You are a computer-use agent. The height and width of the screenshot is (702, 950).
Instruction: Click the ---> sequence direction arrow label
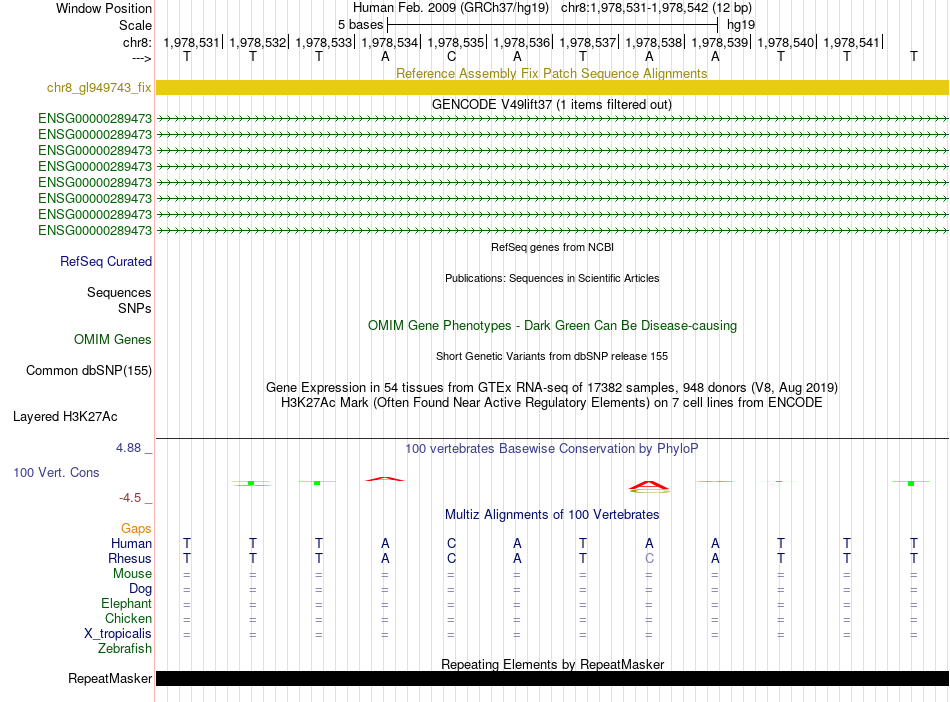(x=141, y=58)
